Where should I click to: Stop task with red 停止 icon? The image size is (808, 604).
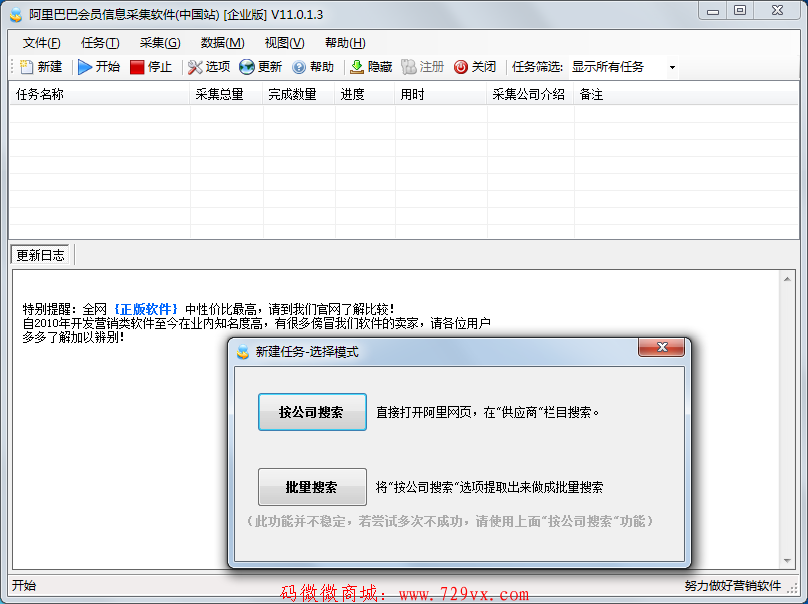pyautogui.click(x=137, y=67)
